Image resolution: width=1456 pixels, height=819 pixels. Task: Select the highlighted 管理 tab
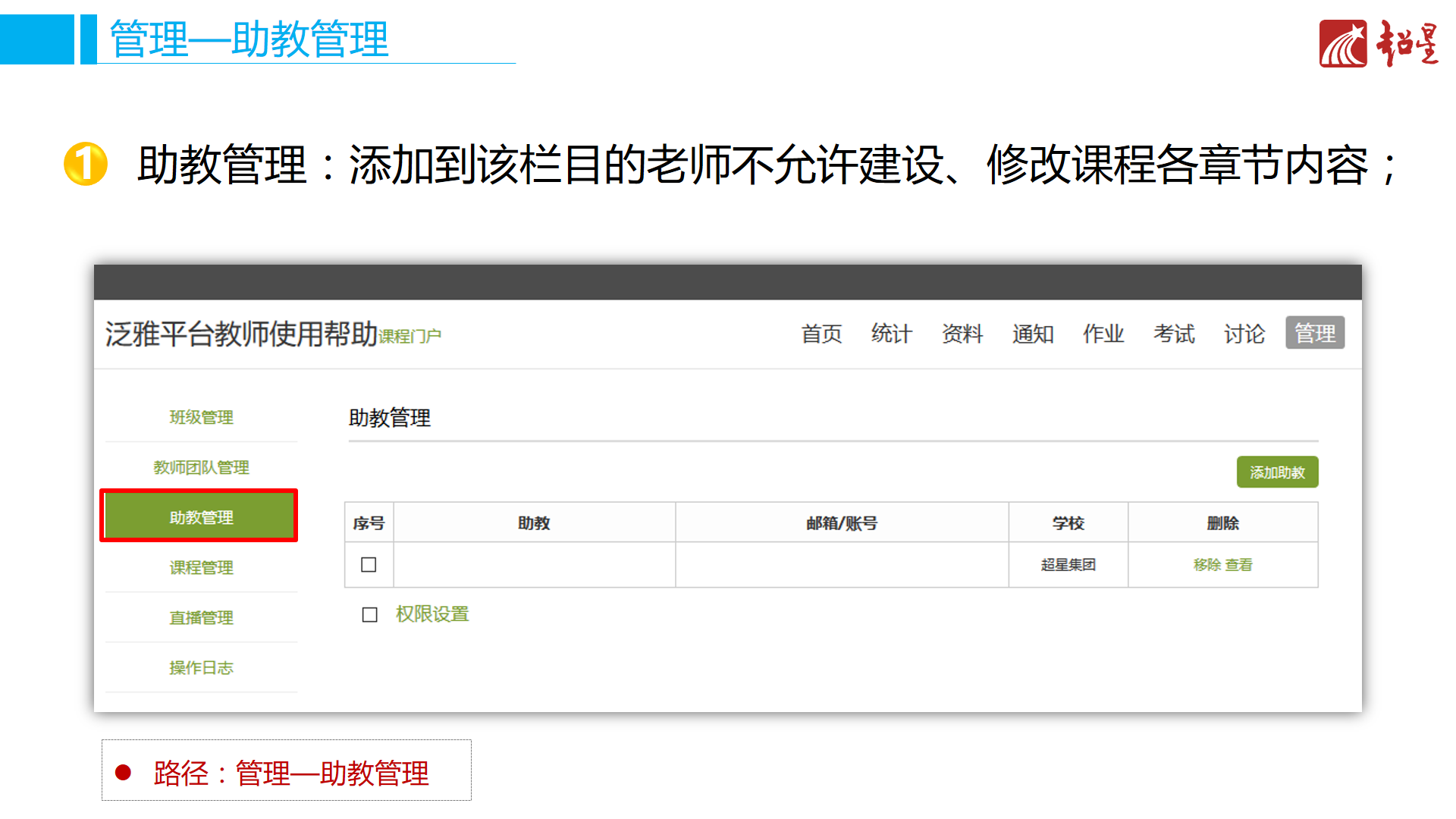click(x=1314, y=333)
